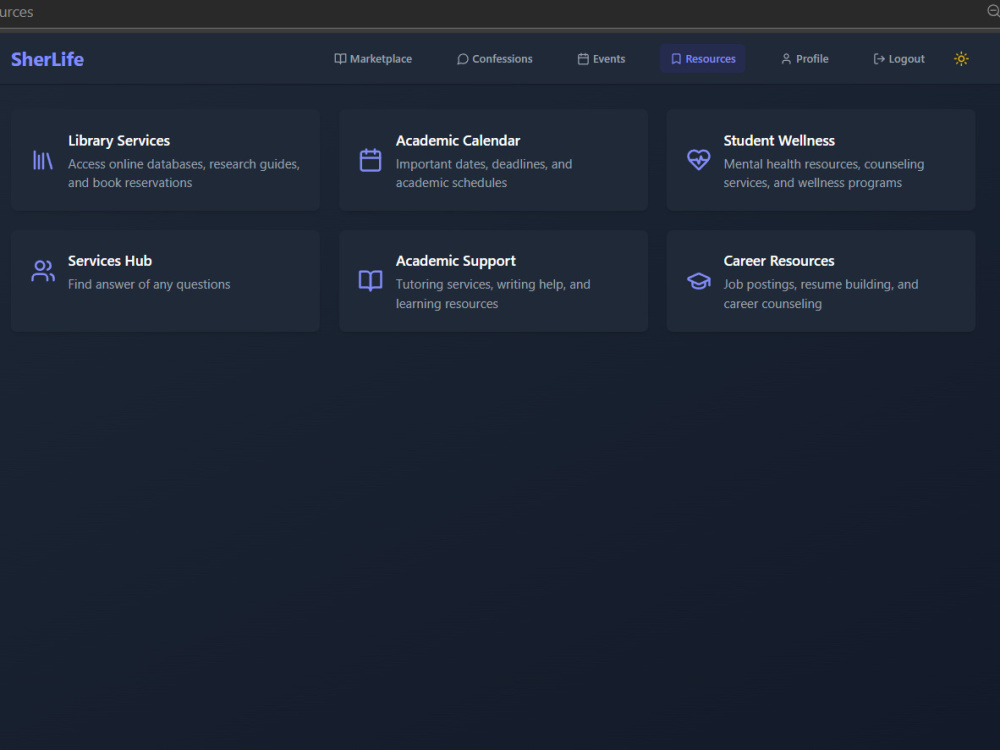The image size is (1000, 750).
Task: Click the Marketplace book icon
Action: point(341,59)
